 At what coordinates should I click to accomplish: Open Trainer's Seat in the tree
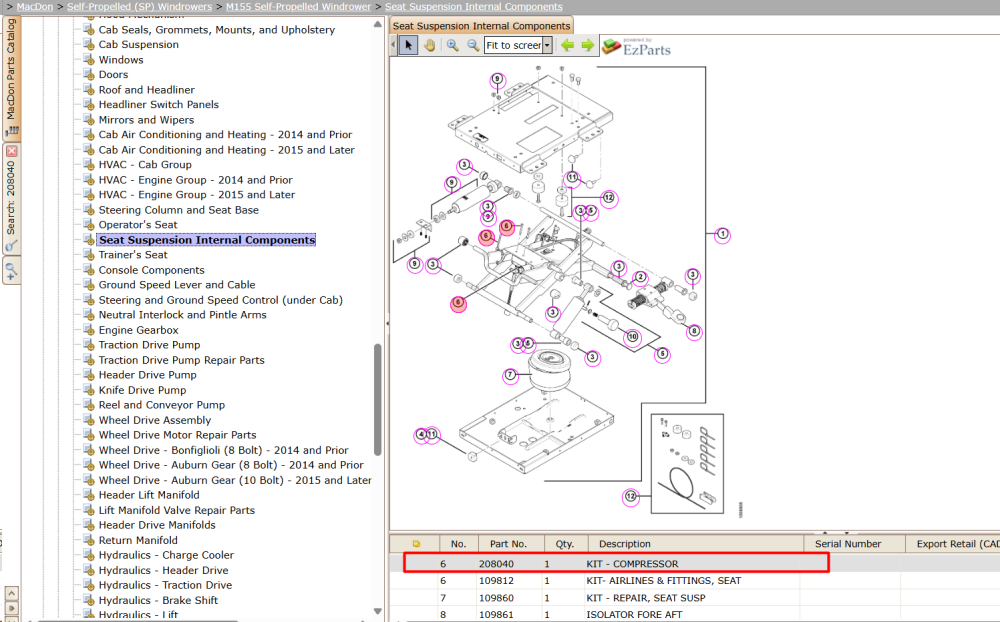coord(133,255)
